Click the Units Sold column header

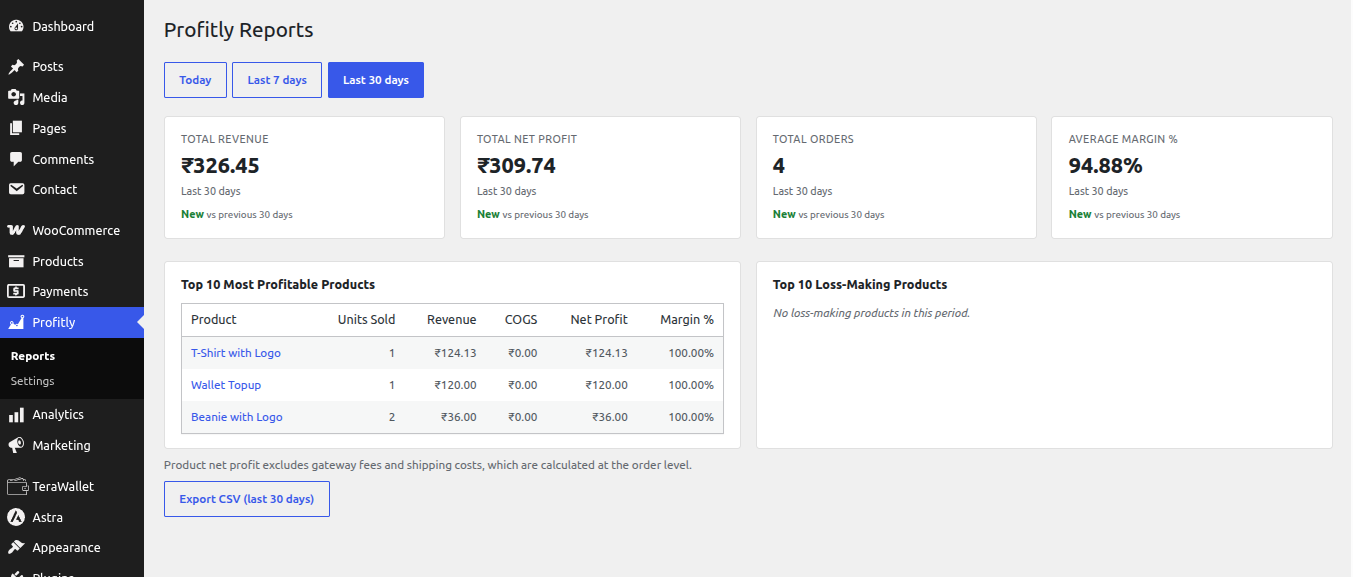point(366,320)
